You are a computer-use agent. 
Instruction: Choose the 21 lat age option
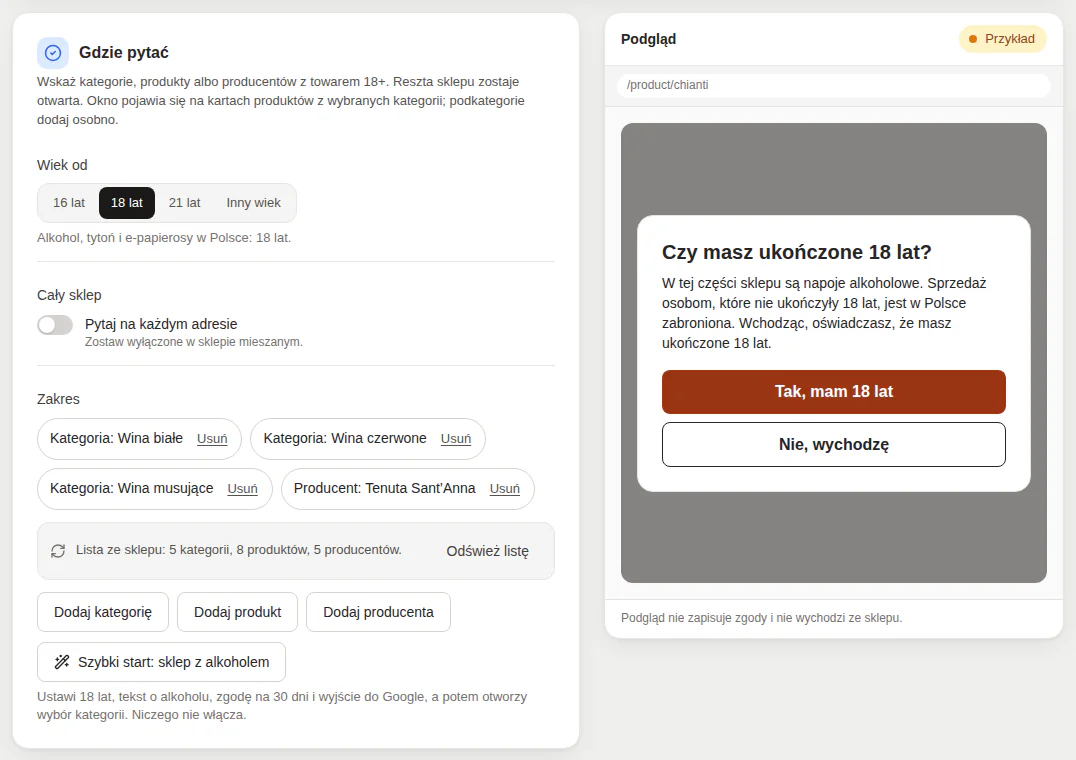click(185, 203)
